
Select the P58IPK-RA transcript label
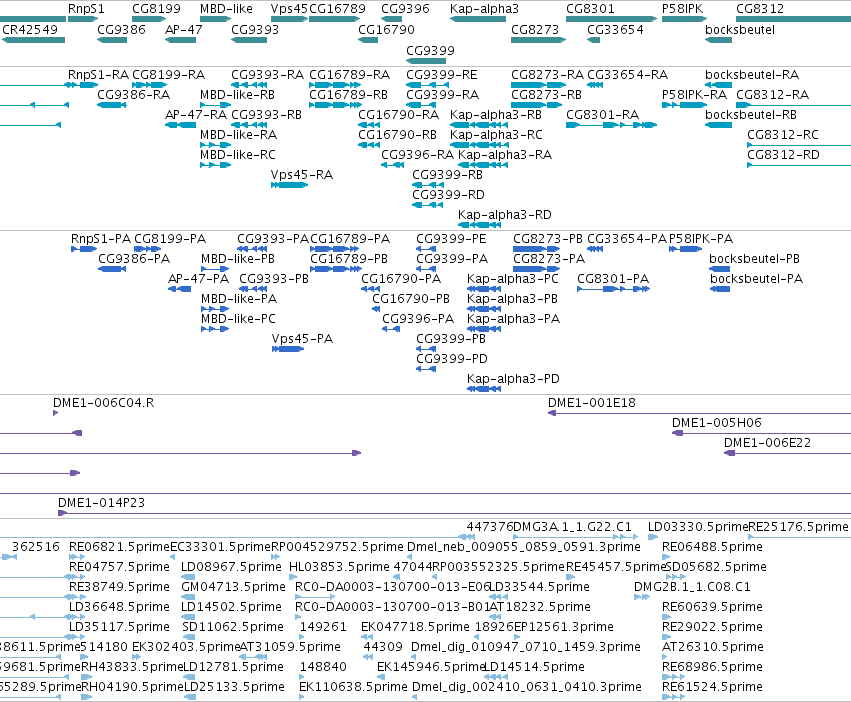click(694, 94)
